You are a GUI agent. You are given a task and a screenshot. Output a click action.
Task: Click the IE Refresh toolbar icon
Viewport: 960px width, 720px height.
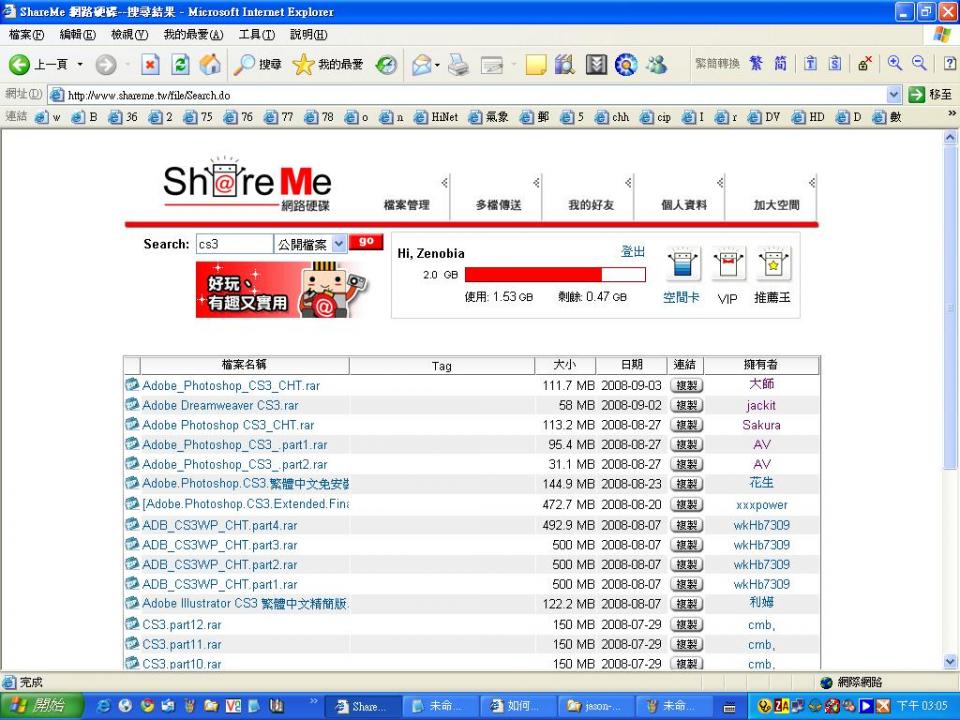(180, 64)
